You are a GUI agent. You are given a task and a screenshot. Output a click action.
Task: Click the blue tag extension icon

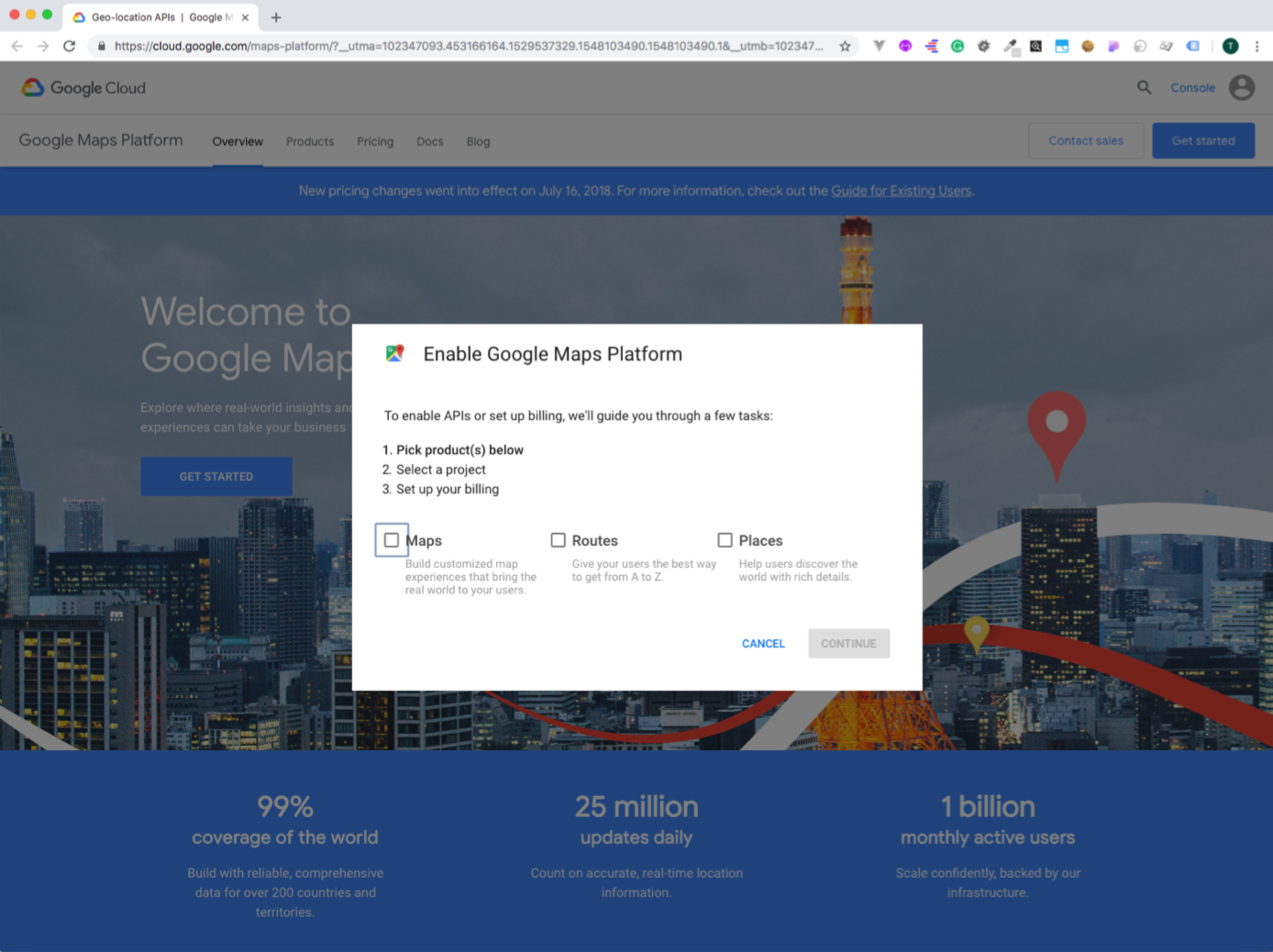tap(1193, 46)
